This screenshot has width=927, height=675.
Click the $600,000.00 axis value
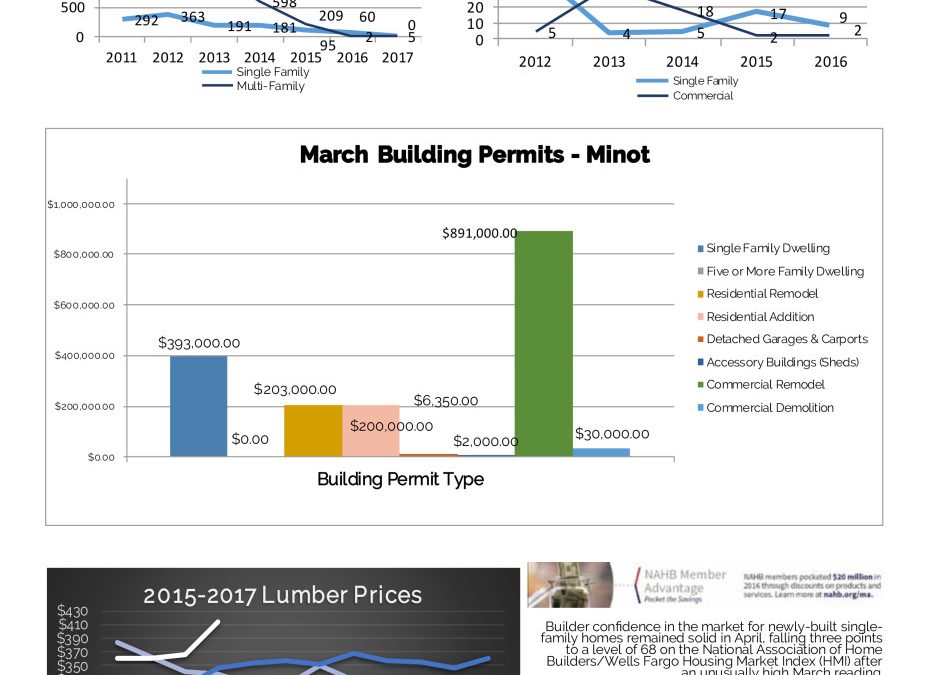pyautogui.click(x=84, y=306)
